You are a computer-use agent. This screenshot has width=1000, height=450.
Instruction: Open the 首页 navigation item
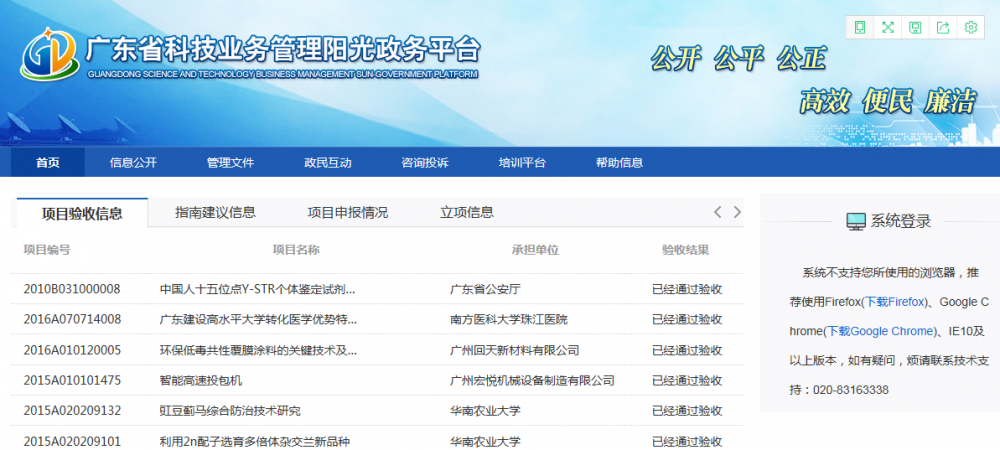(47, 163)
